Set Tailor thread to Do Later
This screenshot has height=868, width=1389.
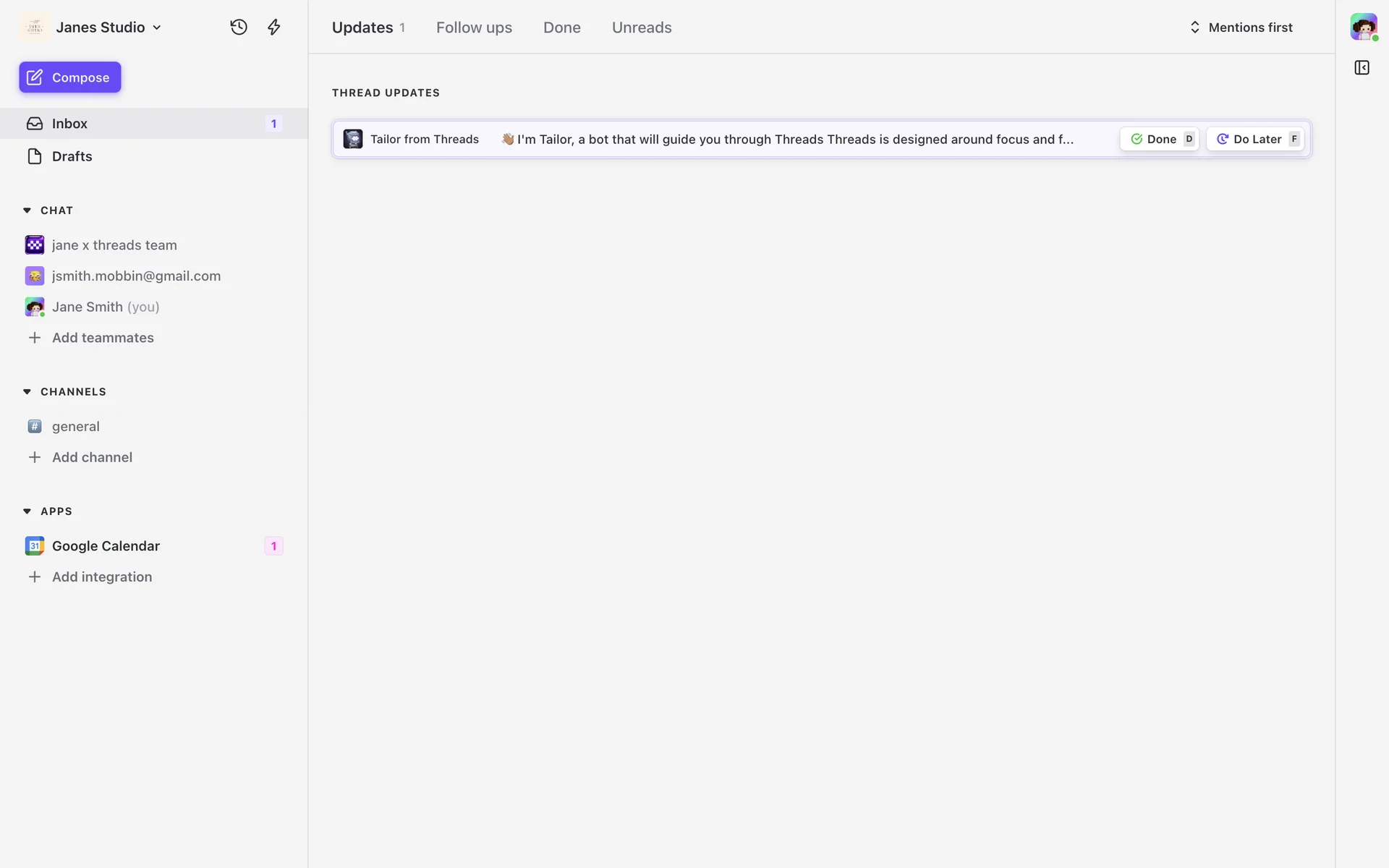pos(1255,139)
